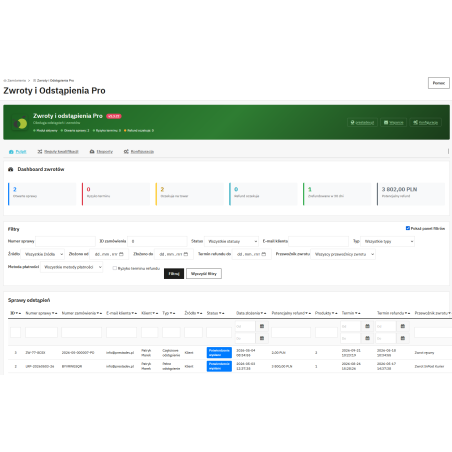Click the status badge in row ID 2
This screenshot has width=452, height=452.
pos(219,366)
